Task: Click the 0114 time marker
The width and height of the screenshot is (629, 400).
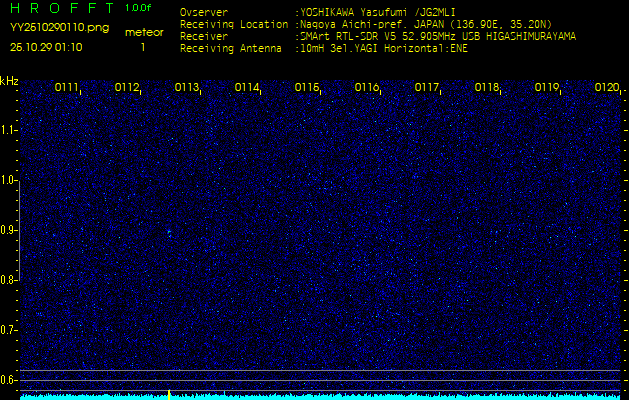Action: pyautogui.click(x=246, y=87)
